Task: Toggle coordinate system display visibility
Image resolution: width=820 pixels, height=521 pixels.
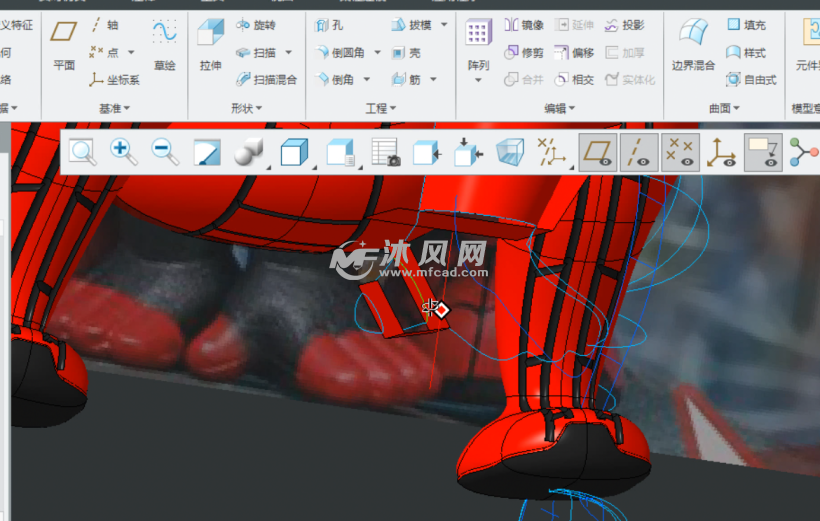Action: pos(722,152)
